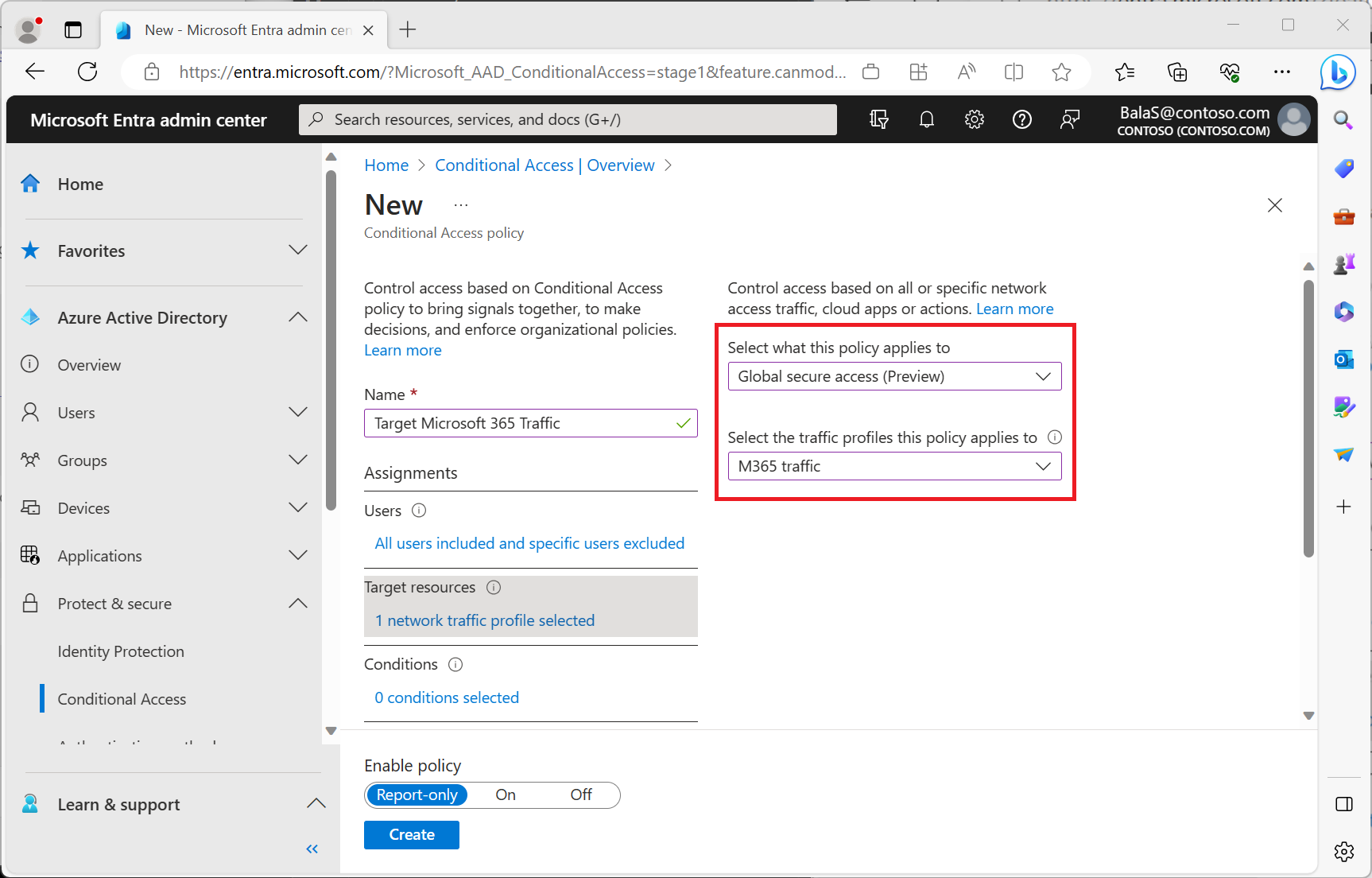Screen dimensions: 1372x878
Task: Click the help question mark icon
Action: (1022, 120)
